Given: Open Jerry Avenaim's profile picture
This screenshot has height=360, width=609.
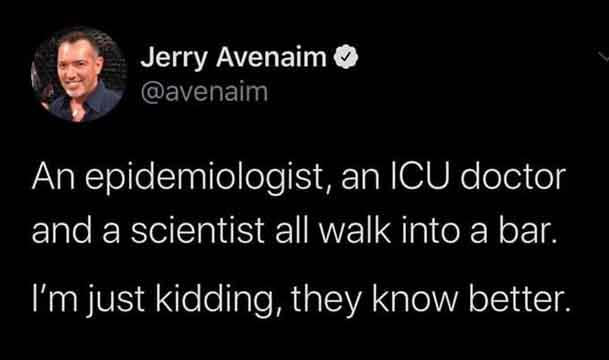Looking at the screenshot, I should pos(79,74).
